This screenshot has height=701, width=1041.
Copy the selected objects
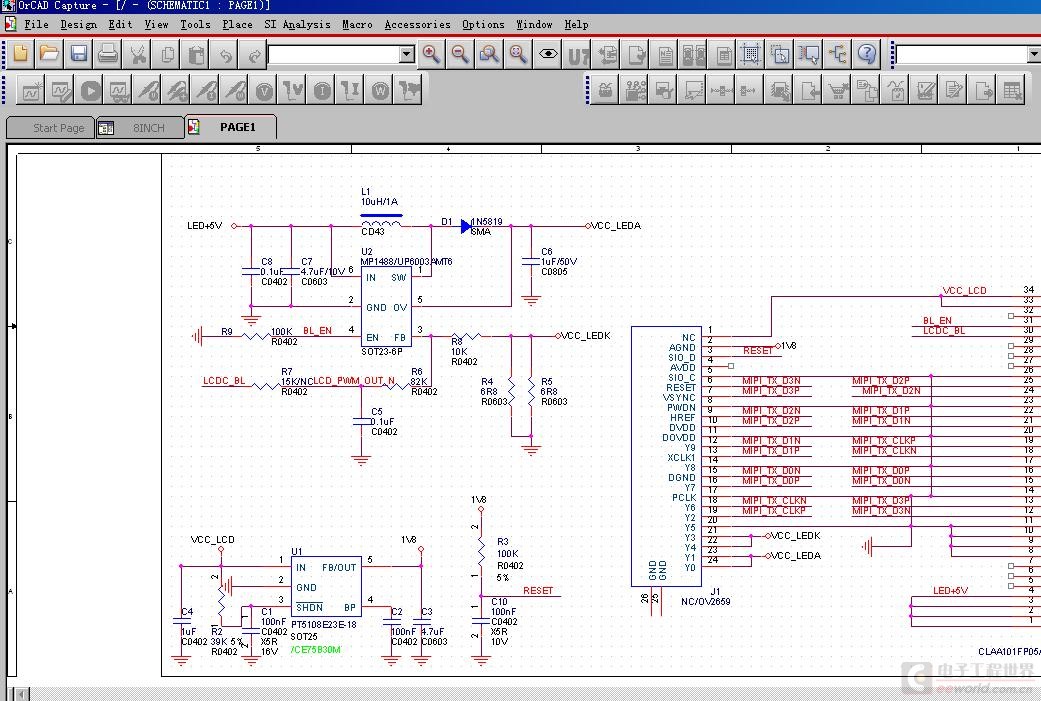167,54
